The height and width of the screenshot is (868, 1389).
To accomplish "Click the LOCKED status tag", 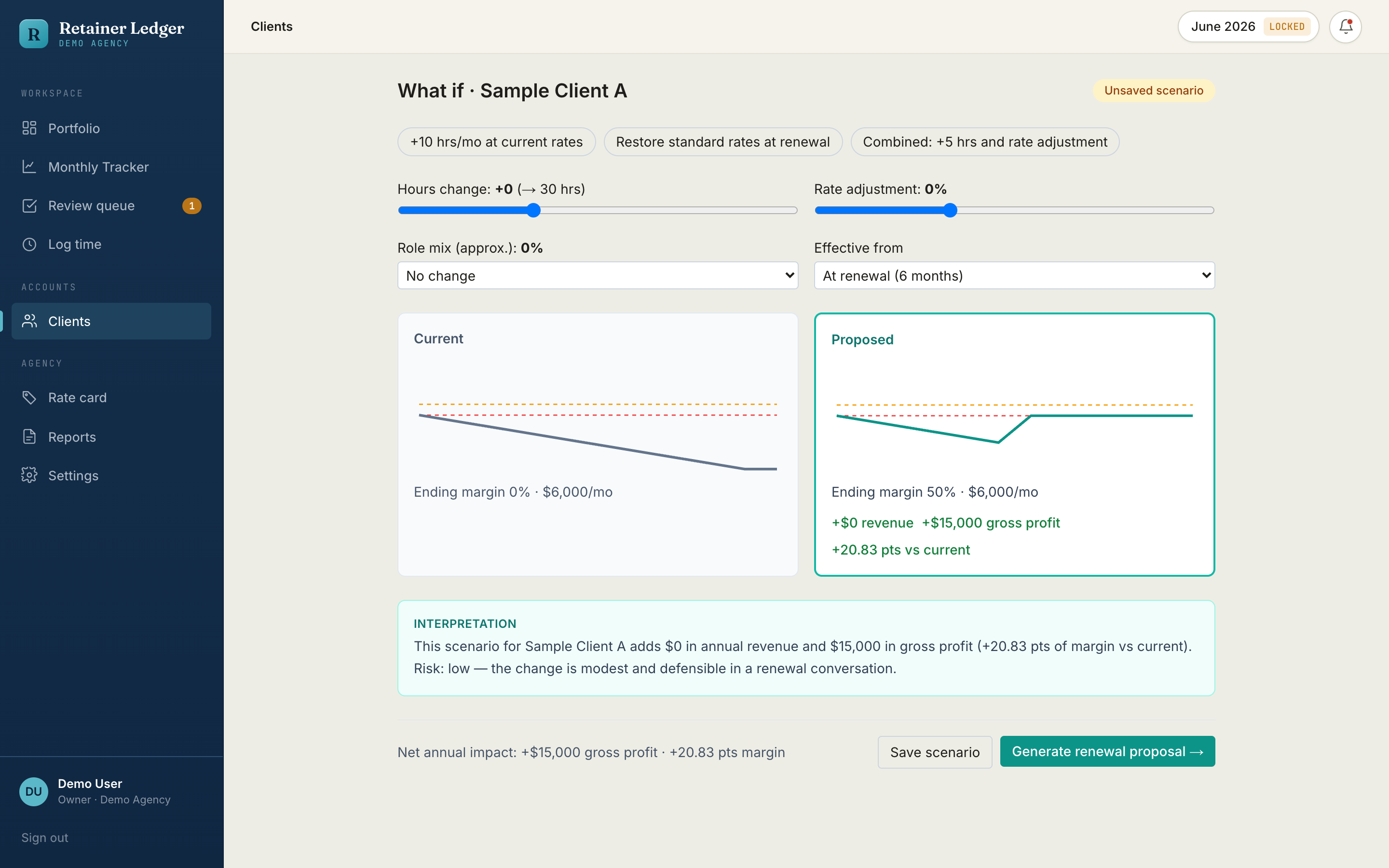I will click(1287, 27).
